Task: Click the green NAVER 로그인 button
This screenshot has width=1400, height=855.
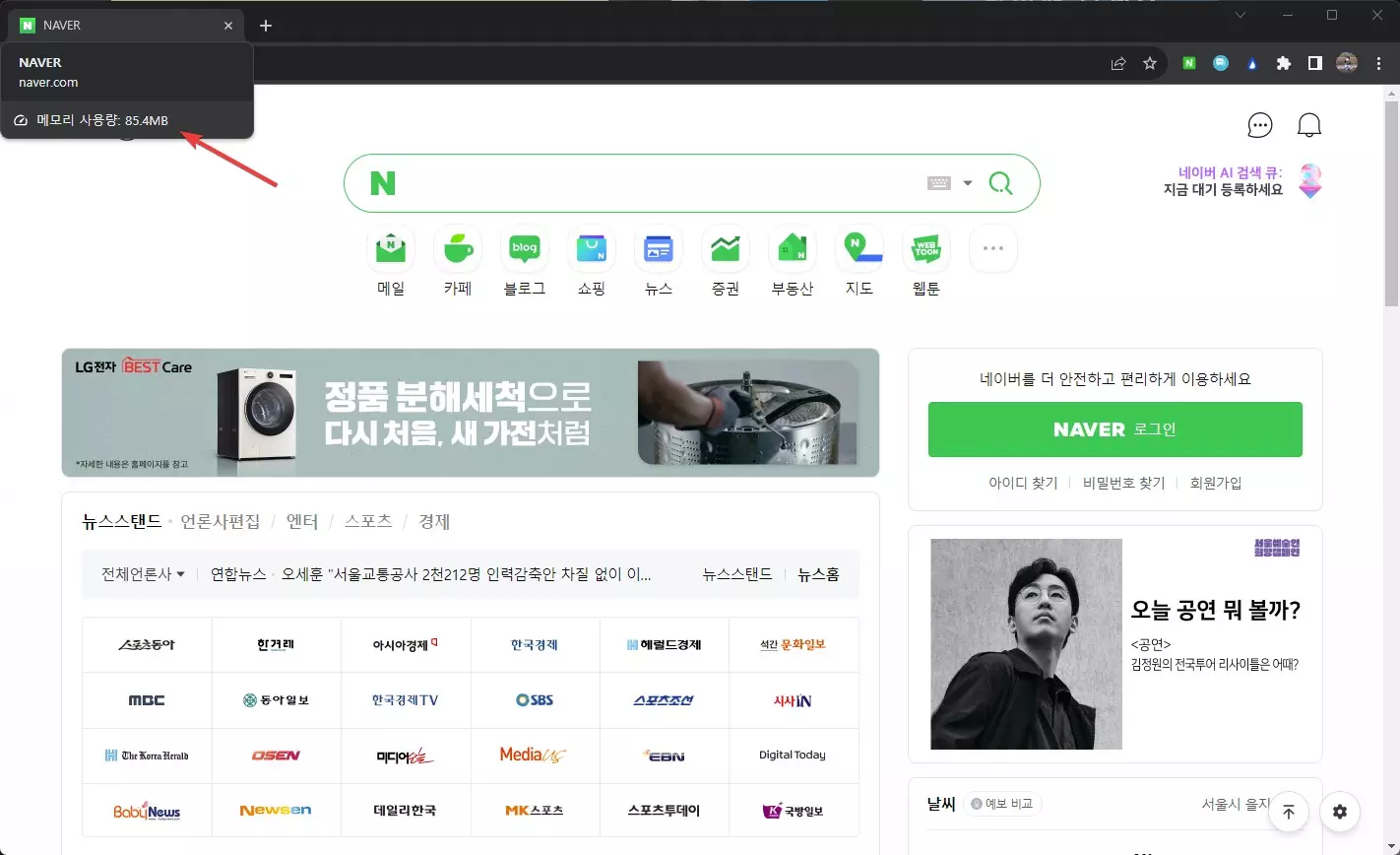Action: coord(1115,429)
